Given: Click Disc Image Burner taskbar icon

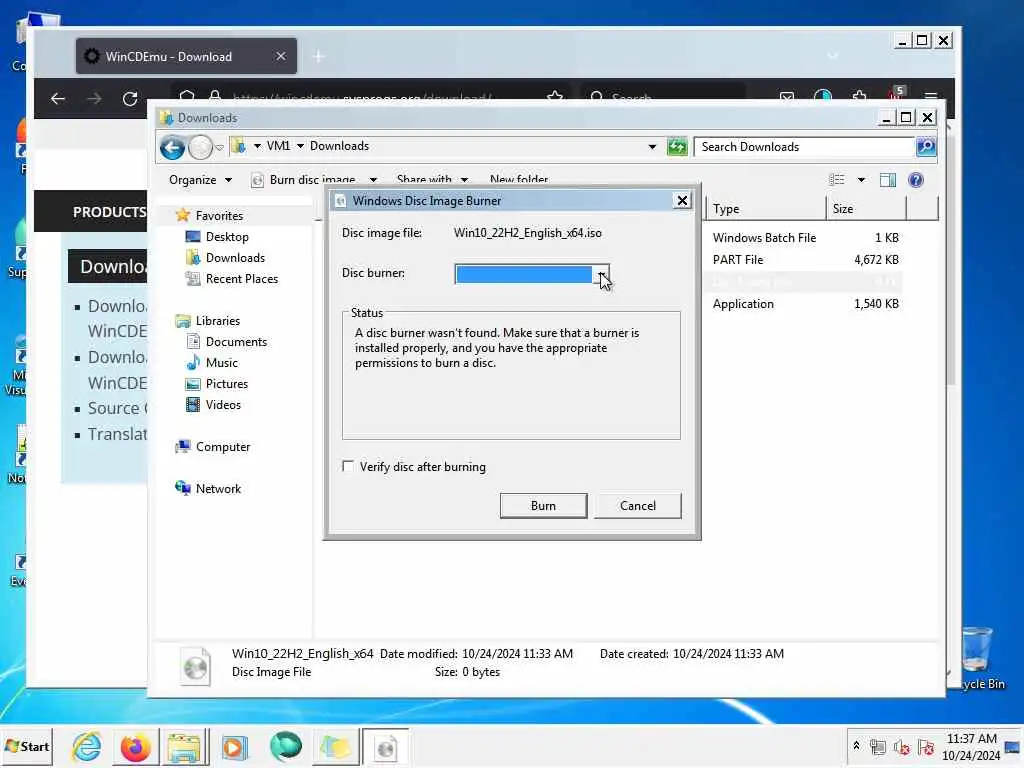Looking at the screenshot, I should coord(385,747).
